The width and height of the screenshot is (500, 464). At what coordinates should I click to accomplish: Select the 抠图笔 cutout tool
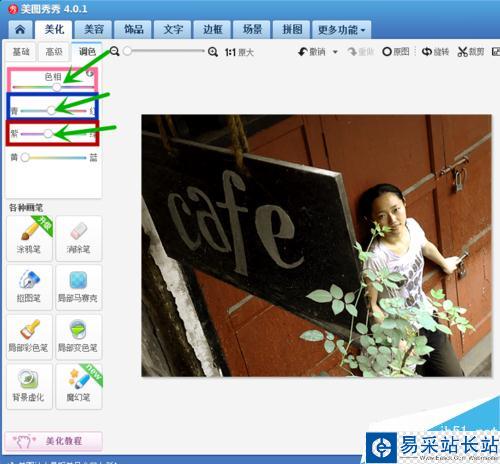(29, 287)
